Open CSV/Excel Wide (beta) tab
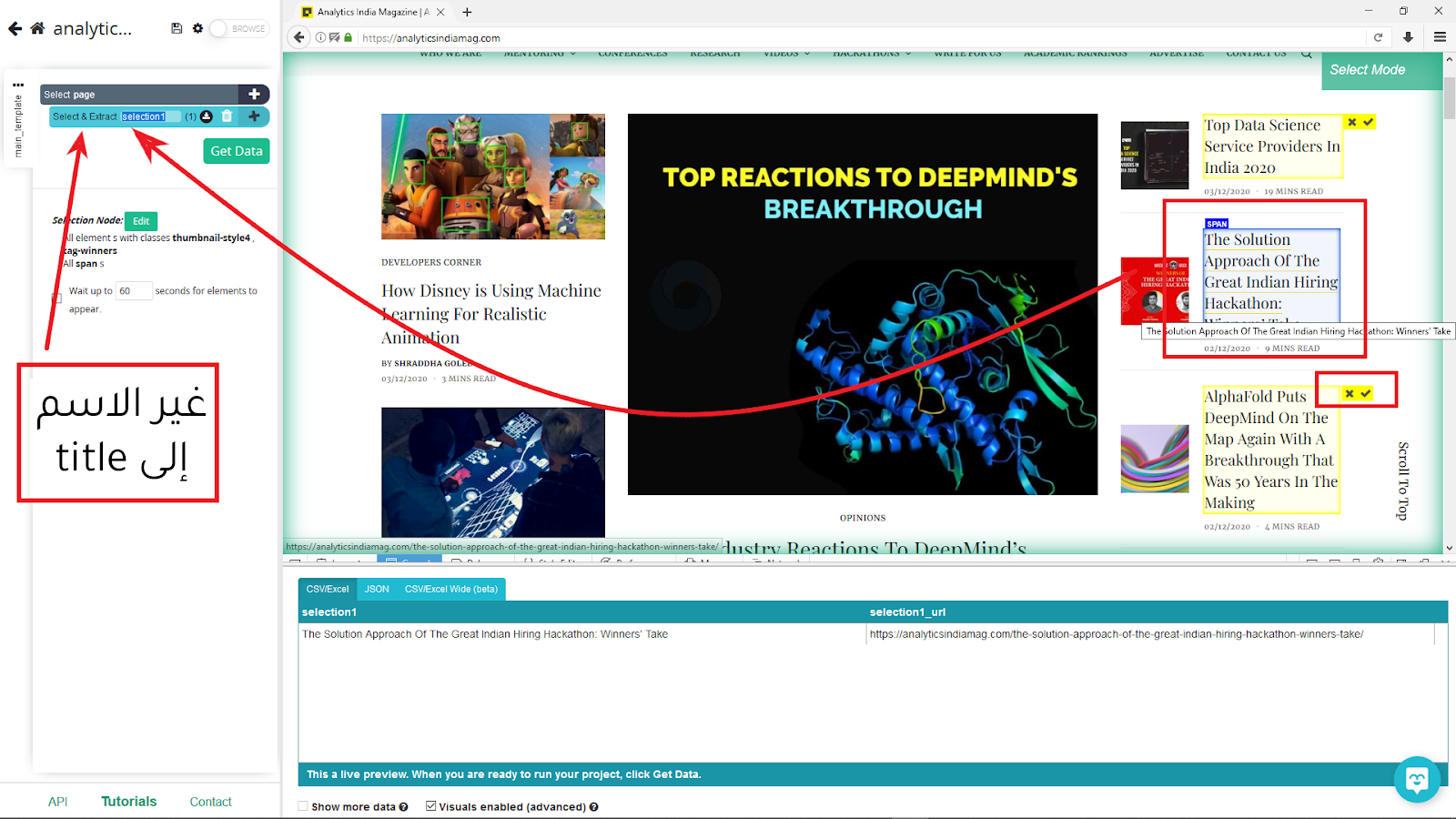This screenshot has width=1456, height=819. click(451, 589)
